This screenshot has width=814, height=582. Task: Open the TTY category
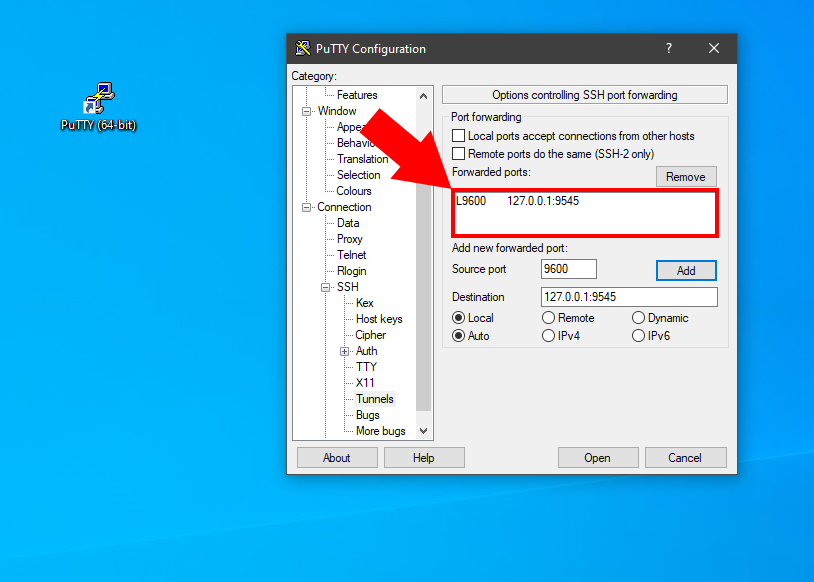[x=366, y=367]
